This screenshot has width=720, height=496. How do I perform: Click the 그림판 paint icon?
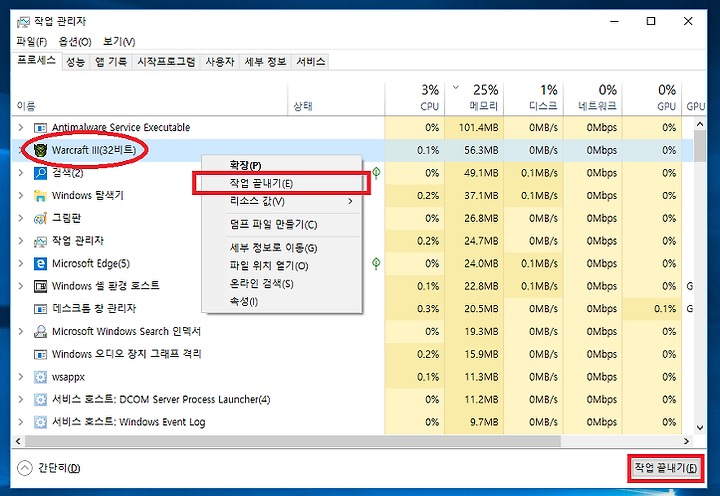point(40,218)
